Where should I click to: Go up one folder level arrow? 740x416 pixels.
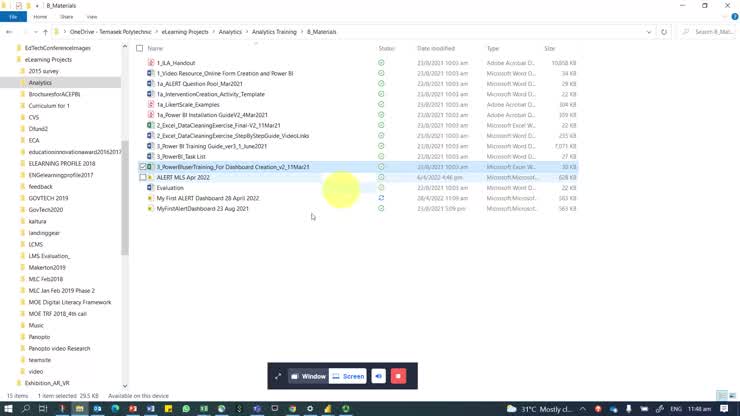point(45,32)
